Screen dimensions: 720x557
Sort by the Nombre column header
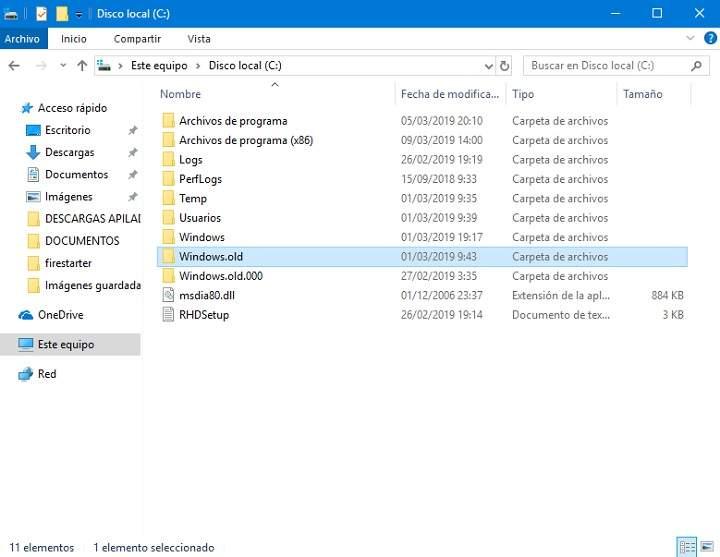click(180, 94)
